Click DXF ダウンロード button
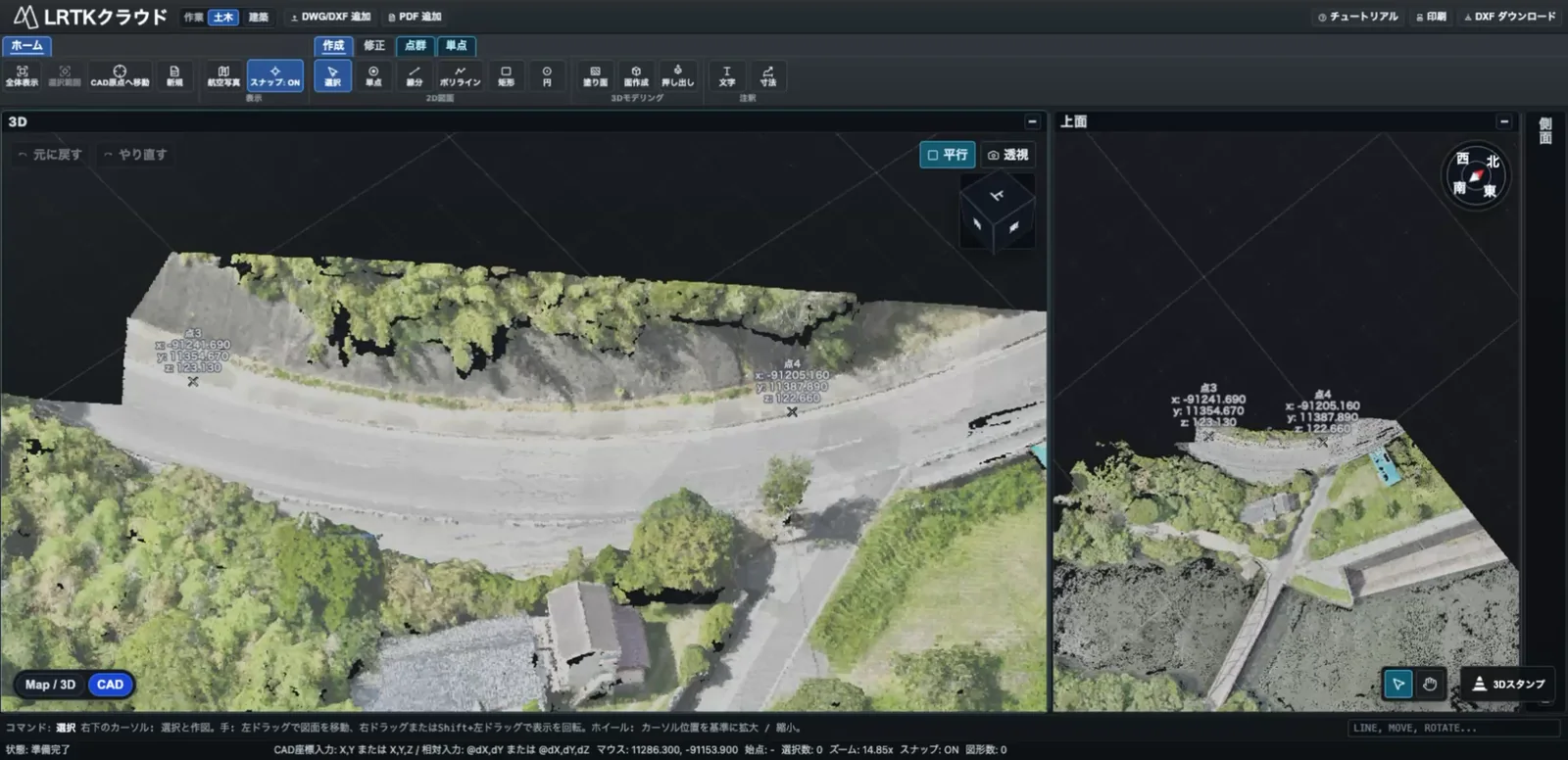 pyautogui.click(x=1510, y=17)
